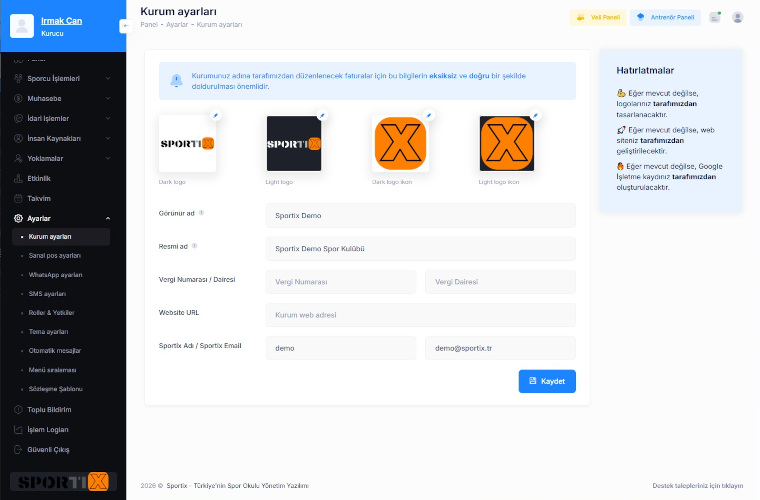This screenshot has width=760, height=500.
Task: Click the Dark logo thumbnail image
Action: [188, 143]
